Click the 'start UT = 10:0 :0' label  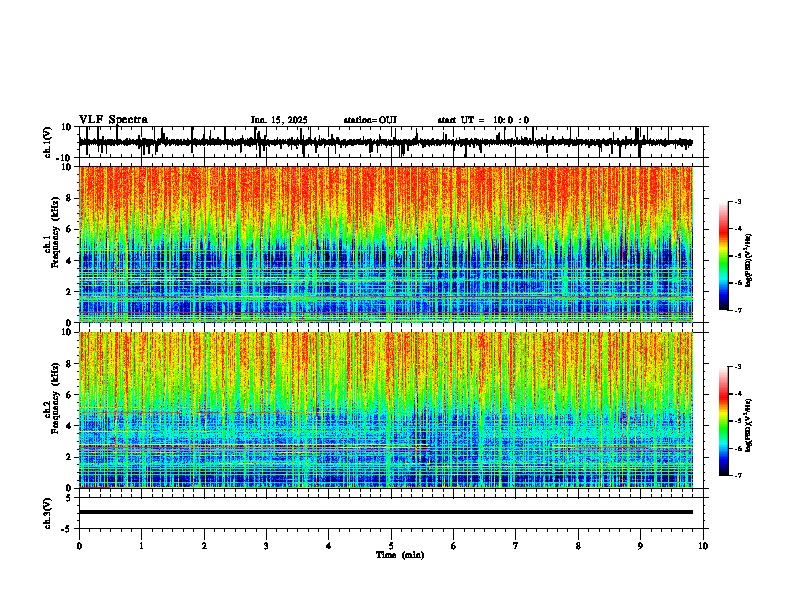point(483,120)
